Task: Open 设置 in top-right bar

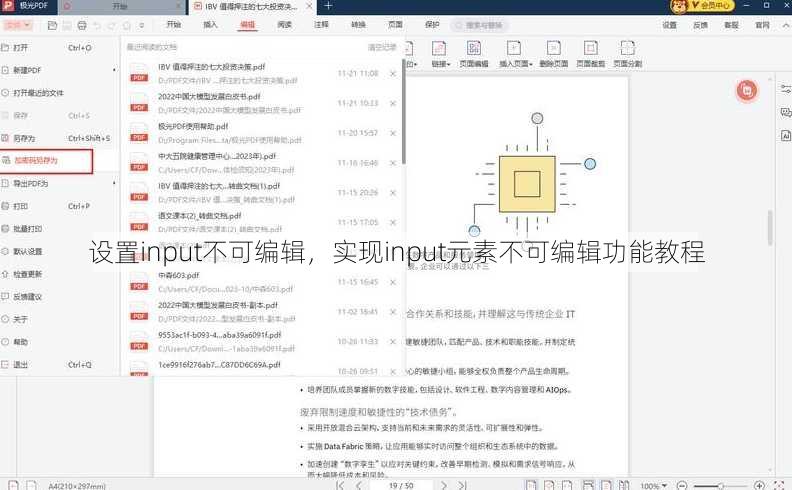Action: click(669, 25)
